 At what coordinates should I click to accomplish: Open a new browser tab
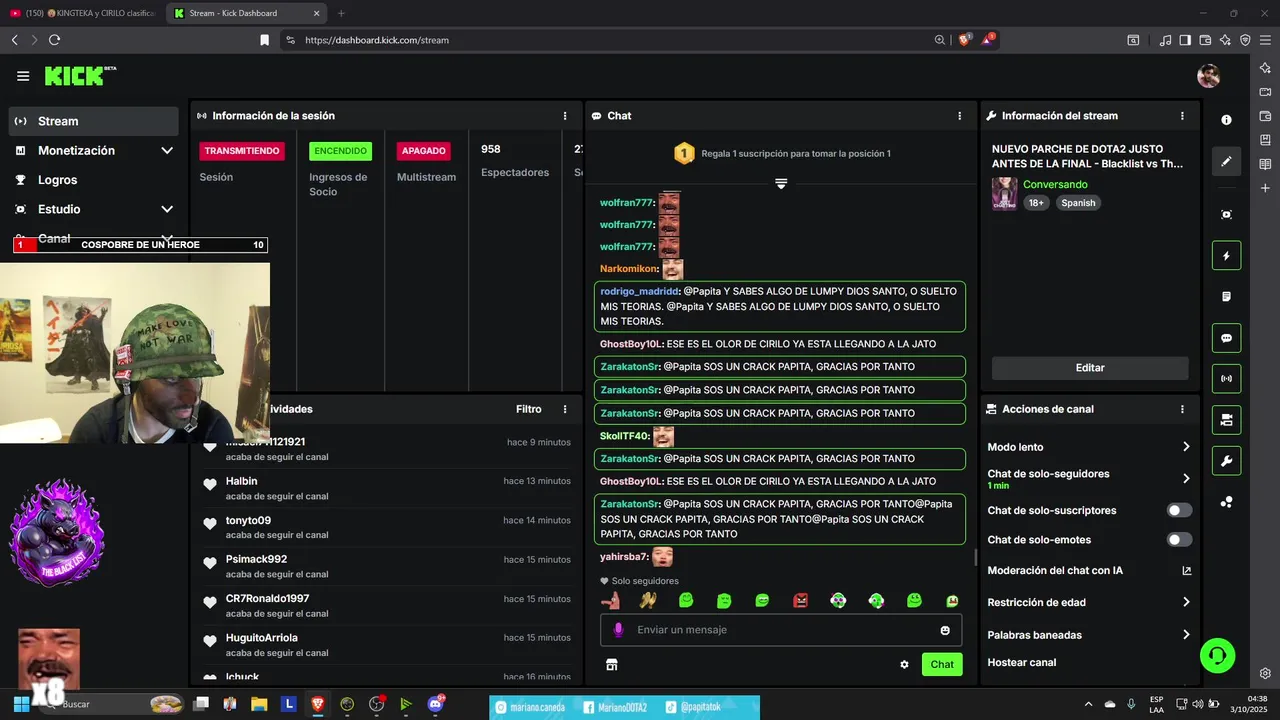click(341, 13)
